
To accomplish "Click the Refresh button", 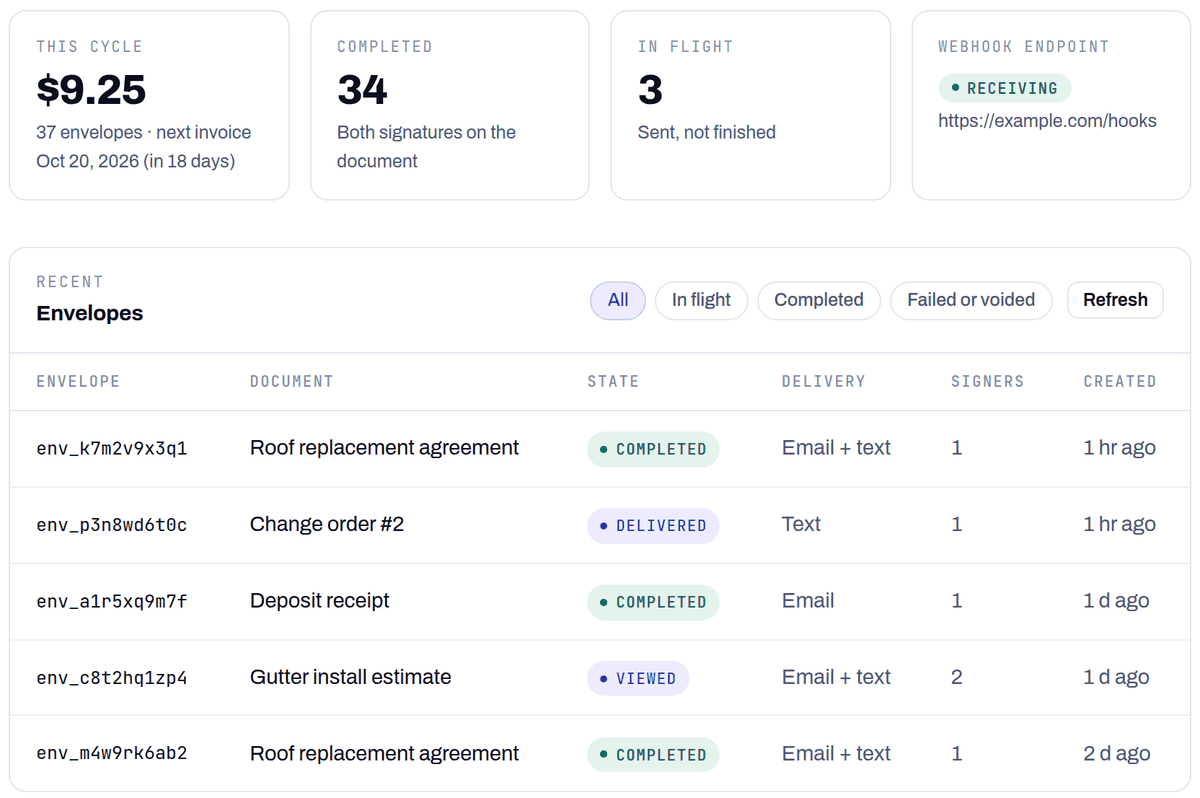I will point(1115,300).
